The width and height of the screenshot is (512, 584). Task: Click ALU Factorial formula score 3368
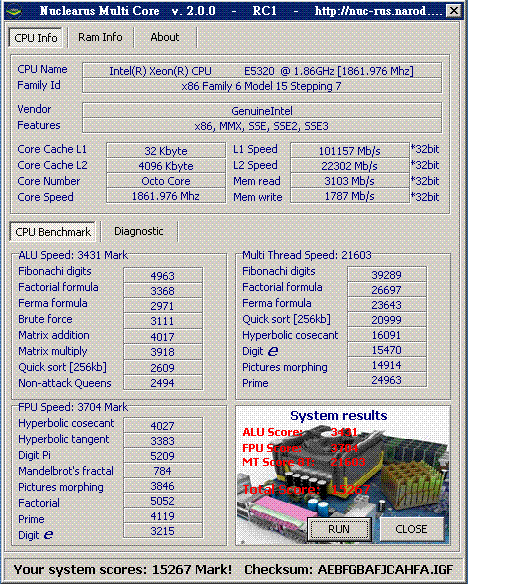pos(163,291)
